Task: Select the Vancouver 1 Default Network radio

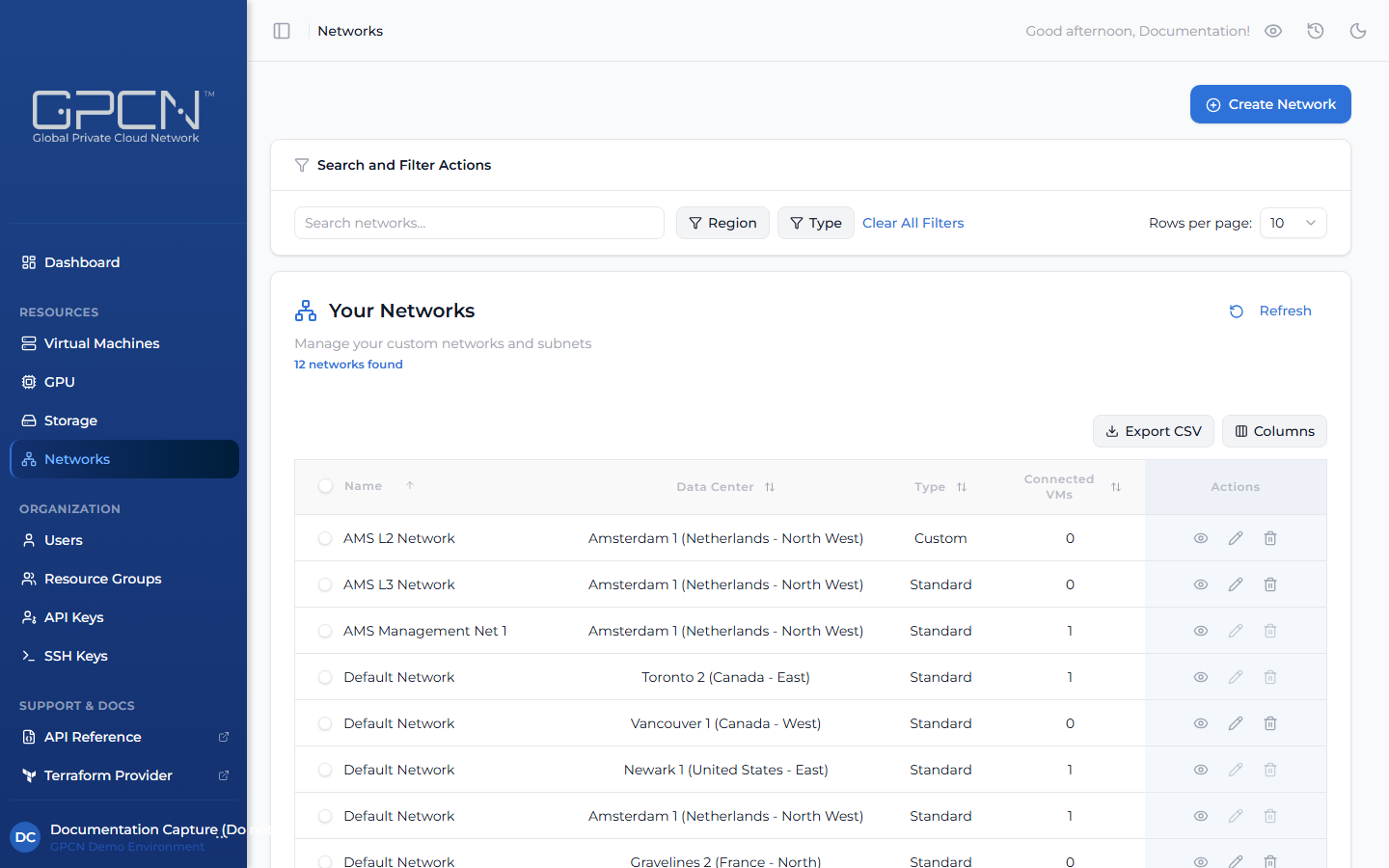Action: [325, 723]
